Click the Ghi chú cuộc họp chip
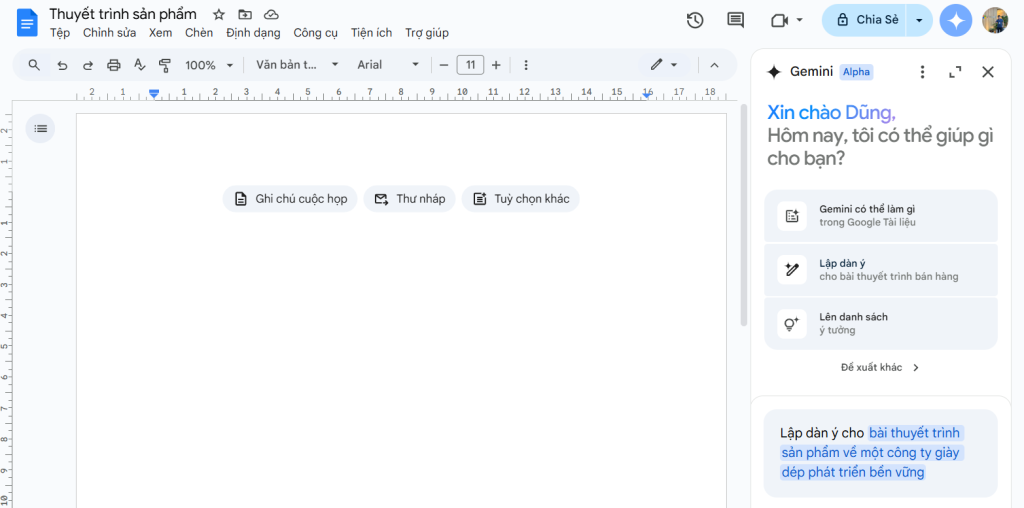 point(290,199)
